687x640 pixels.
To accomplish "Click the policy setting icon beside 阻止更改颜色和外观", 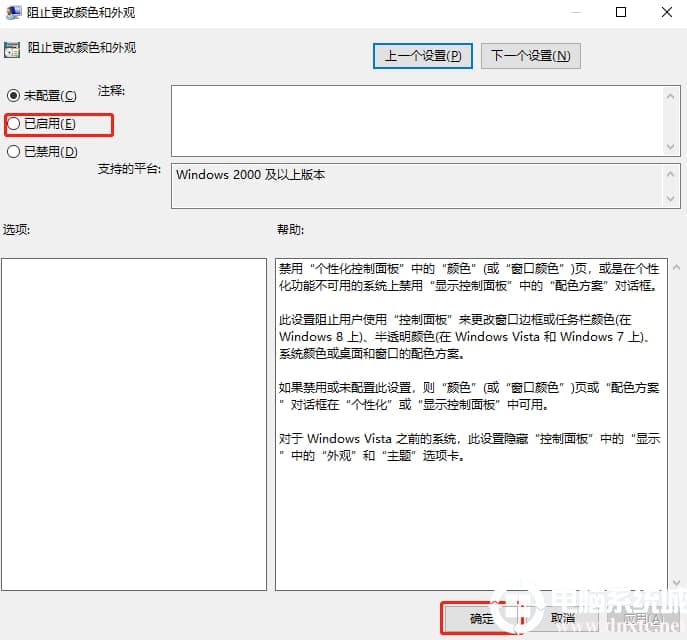I will pos(12,50).
